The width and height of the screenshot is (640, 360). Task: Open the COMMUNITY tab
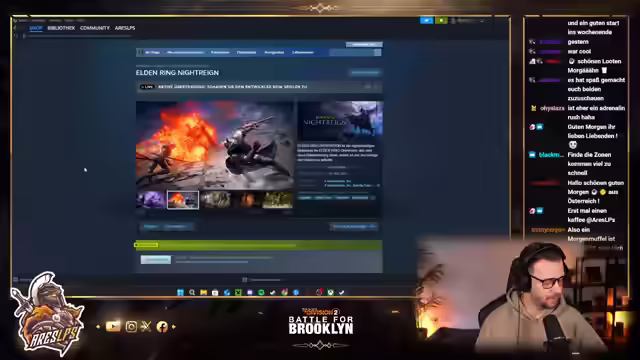point(95,28)
